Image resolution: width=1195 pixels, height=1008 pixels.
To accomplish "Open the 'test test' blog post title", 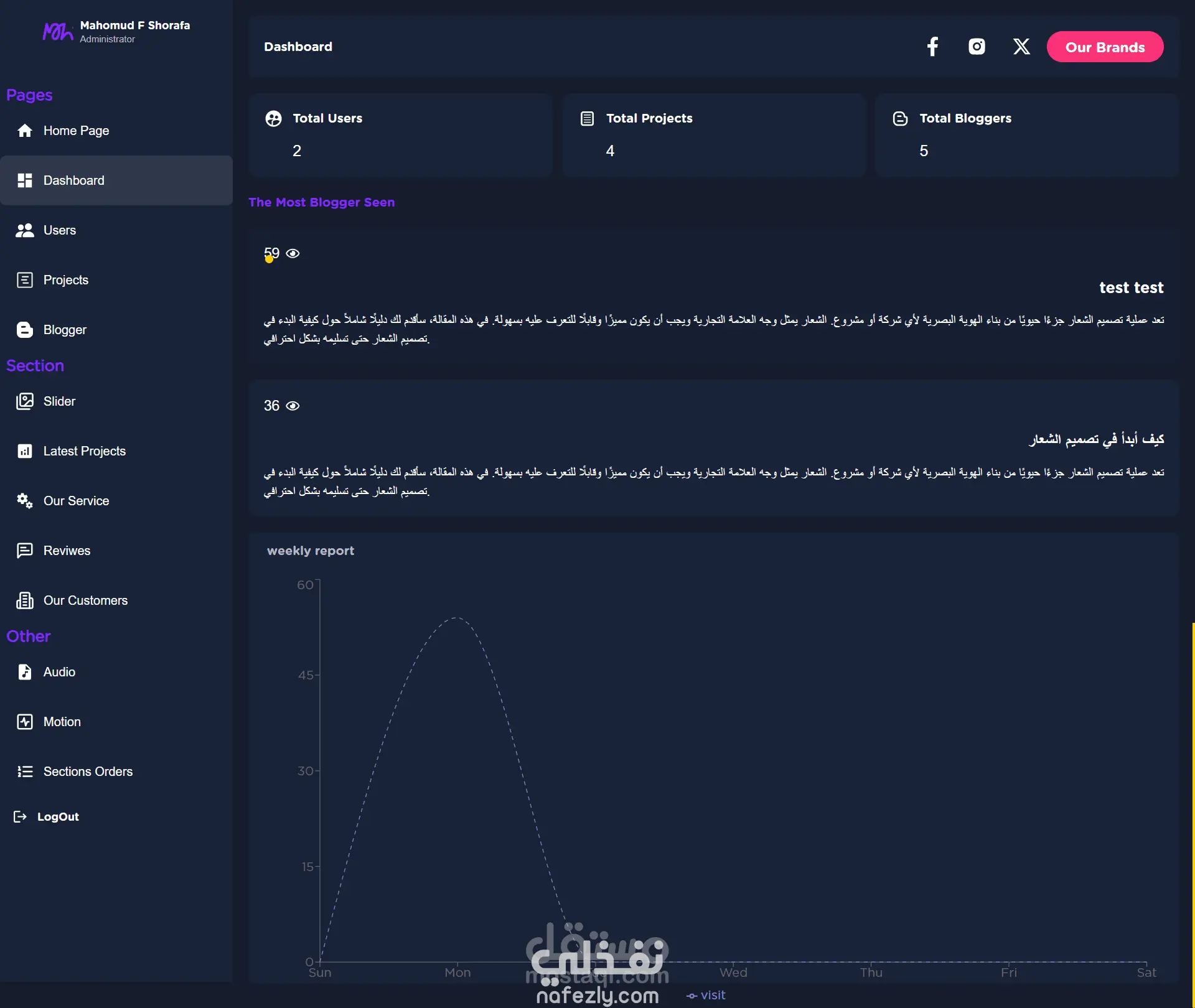I will coord(1131,287).
